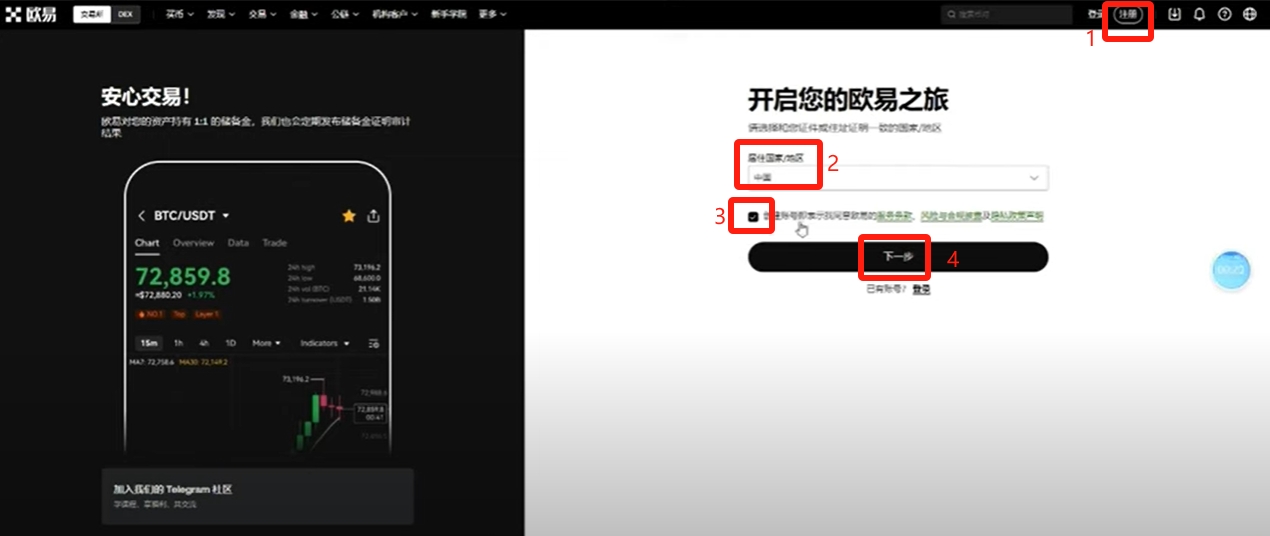Click the chart settings icon beside Indicators

pyautogui.click(x=374, y=343)
